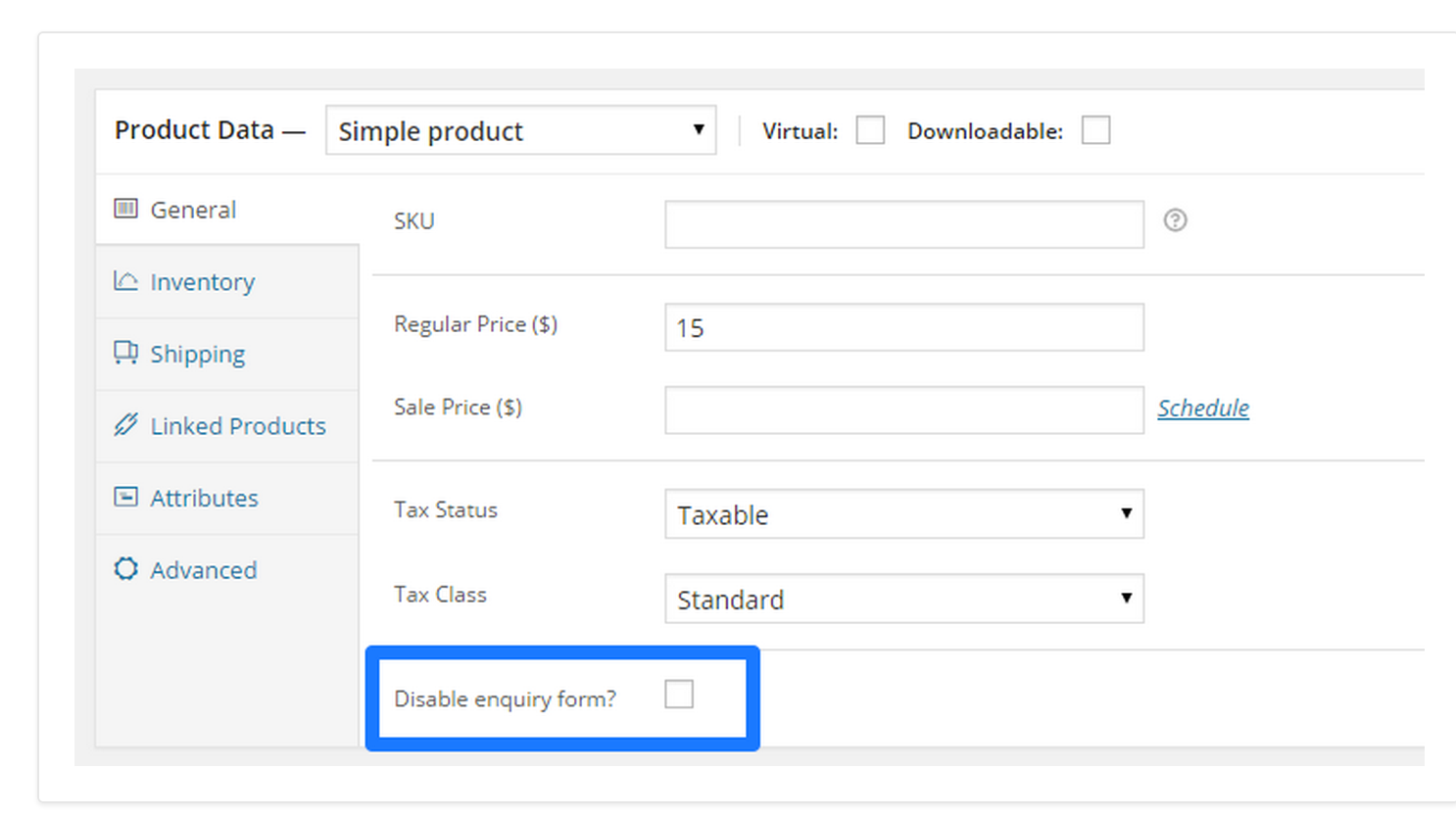This screenshot has width=1456, height=817.
Task: Open the Simple product type dropdown
Action: pos(520,130)
